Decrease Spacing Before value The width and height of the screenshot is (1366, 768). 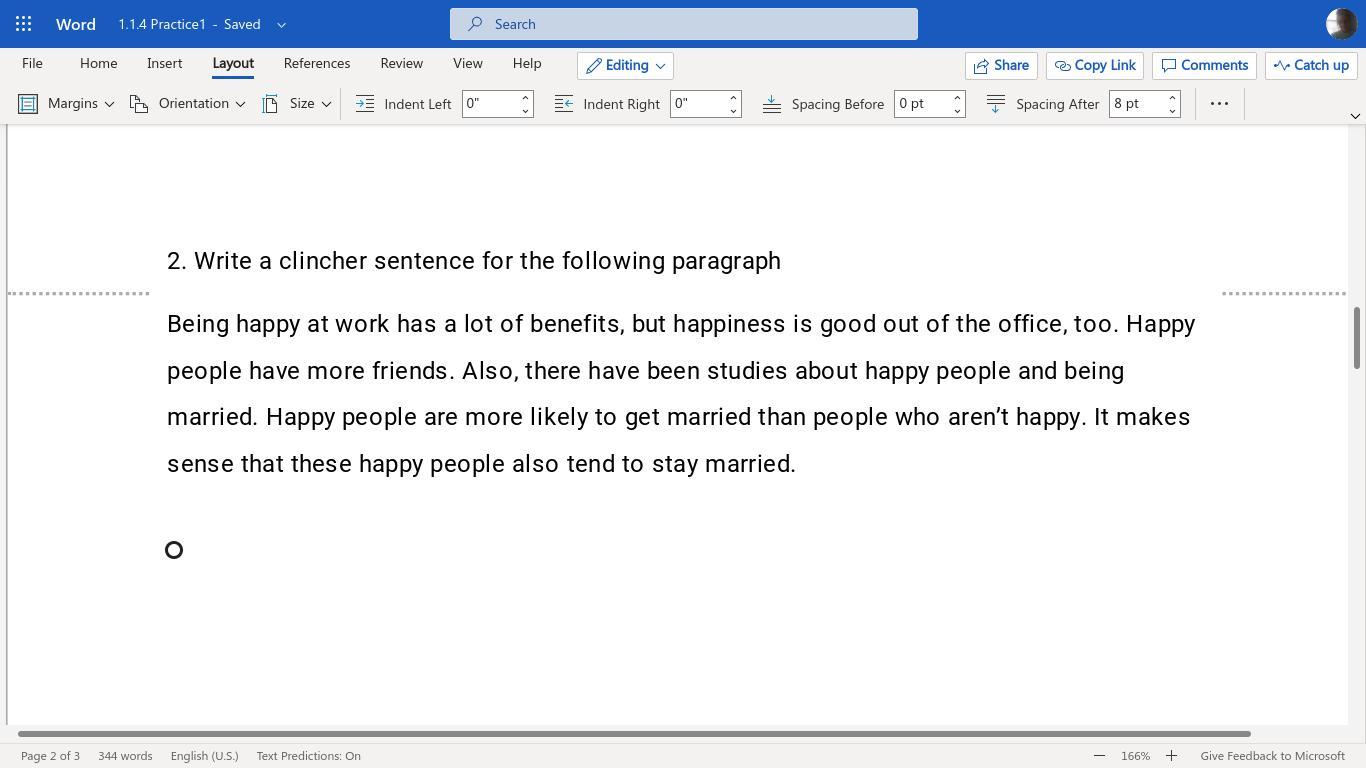pos(957,111)
